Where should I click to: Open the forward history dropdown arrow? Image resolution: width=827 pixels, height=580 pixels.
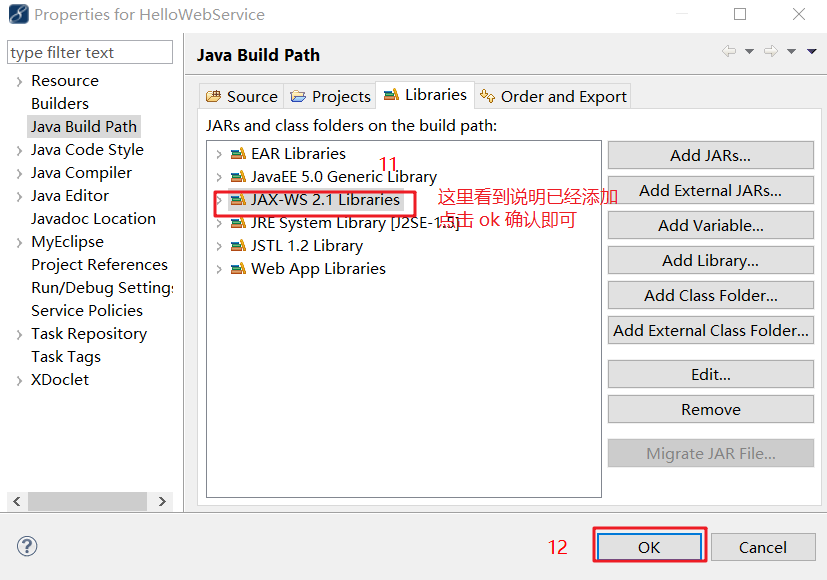[x=791, y=51]
